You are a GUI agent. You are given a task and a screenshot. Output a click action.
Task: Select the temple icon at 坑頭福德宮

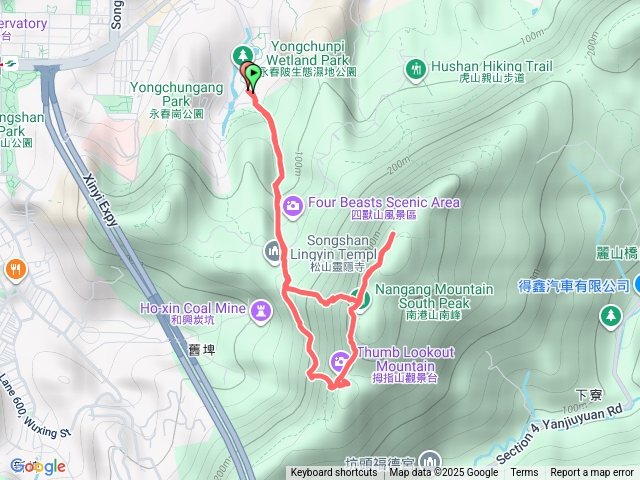pyautogui.click(x=430, y=460)
